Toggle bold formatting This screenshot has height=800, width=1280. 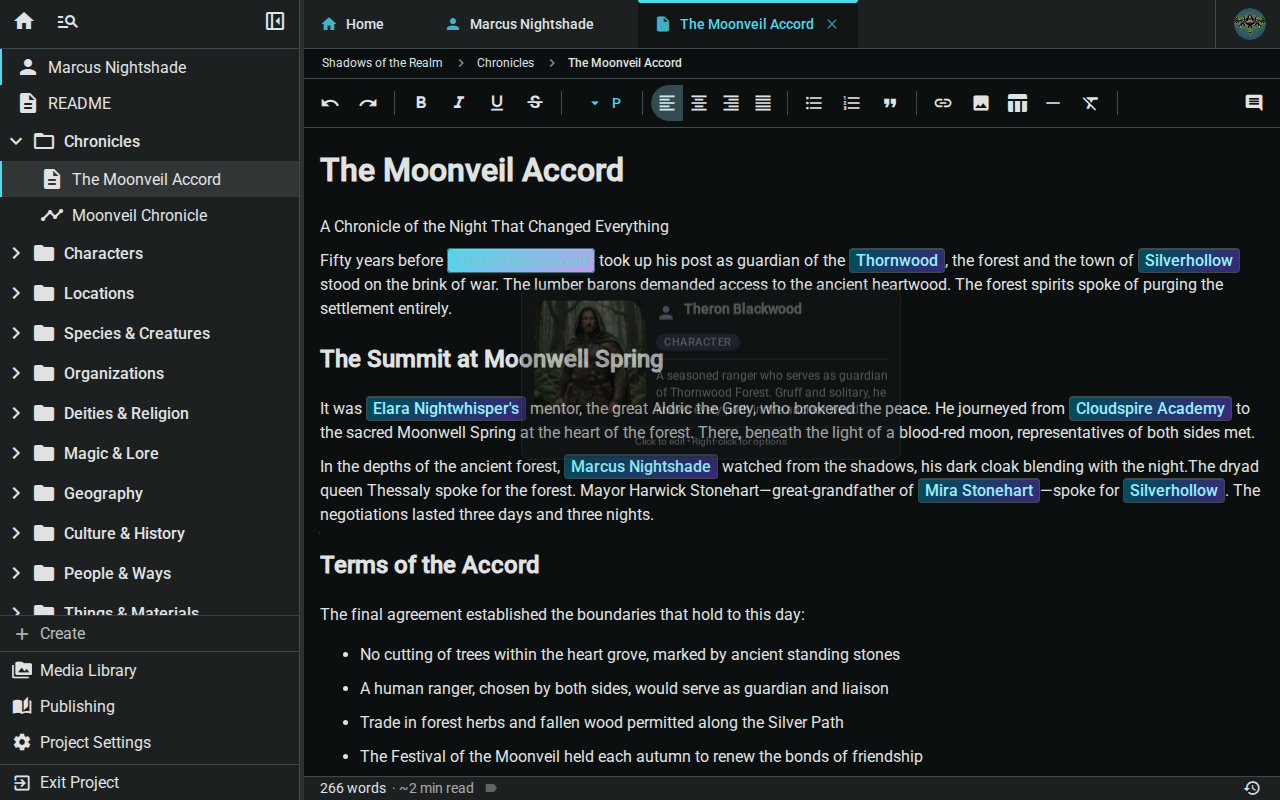click(x=421, y=103)
